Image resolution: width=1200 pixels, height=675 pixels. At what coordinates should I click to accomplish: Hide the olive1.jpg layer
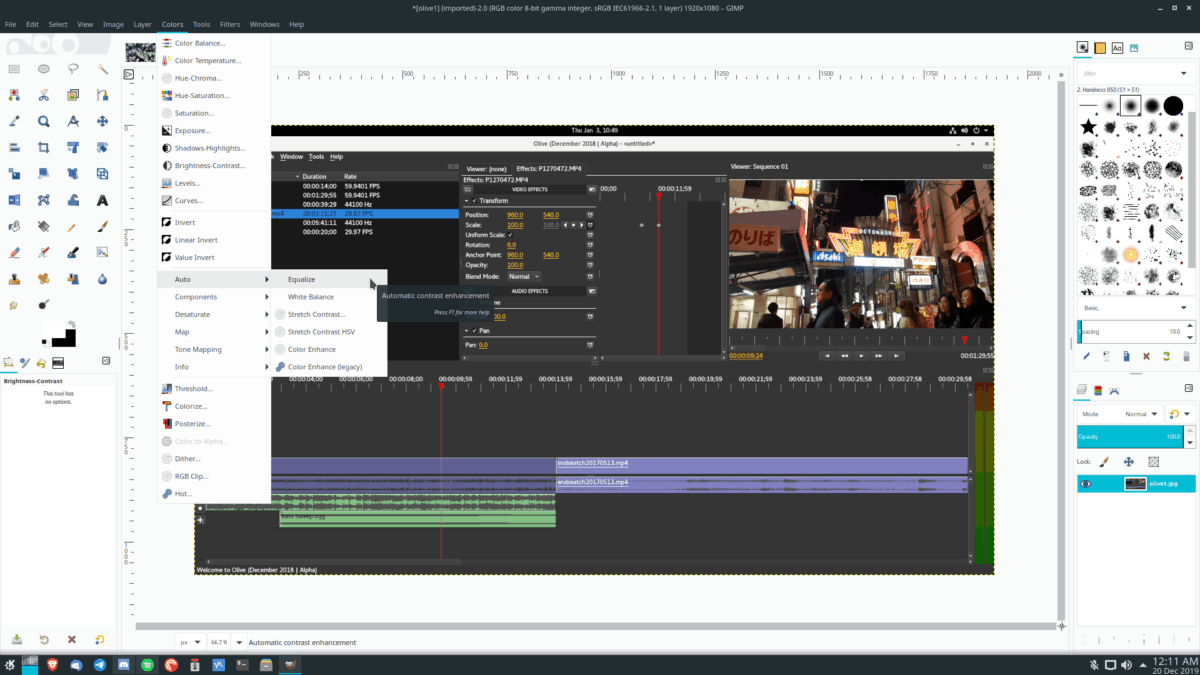pyautogui.click(x=1085, y=482)
